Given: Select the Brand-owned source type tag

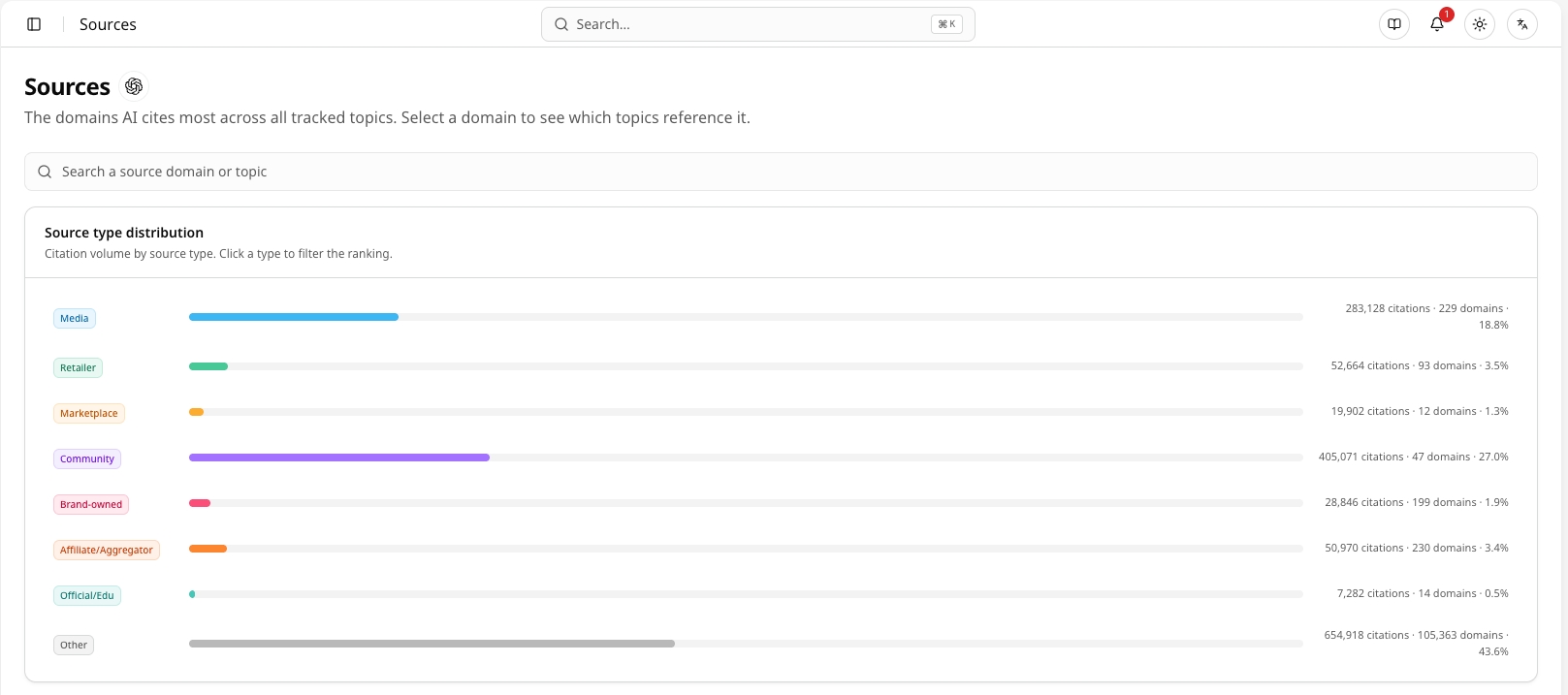Looking at the screenshot, I should pos(91,504).
